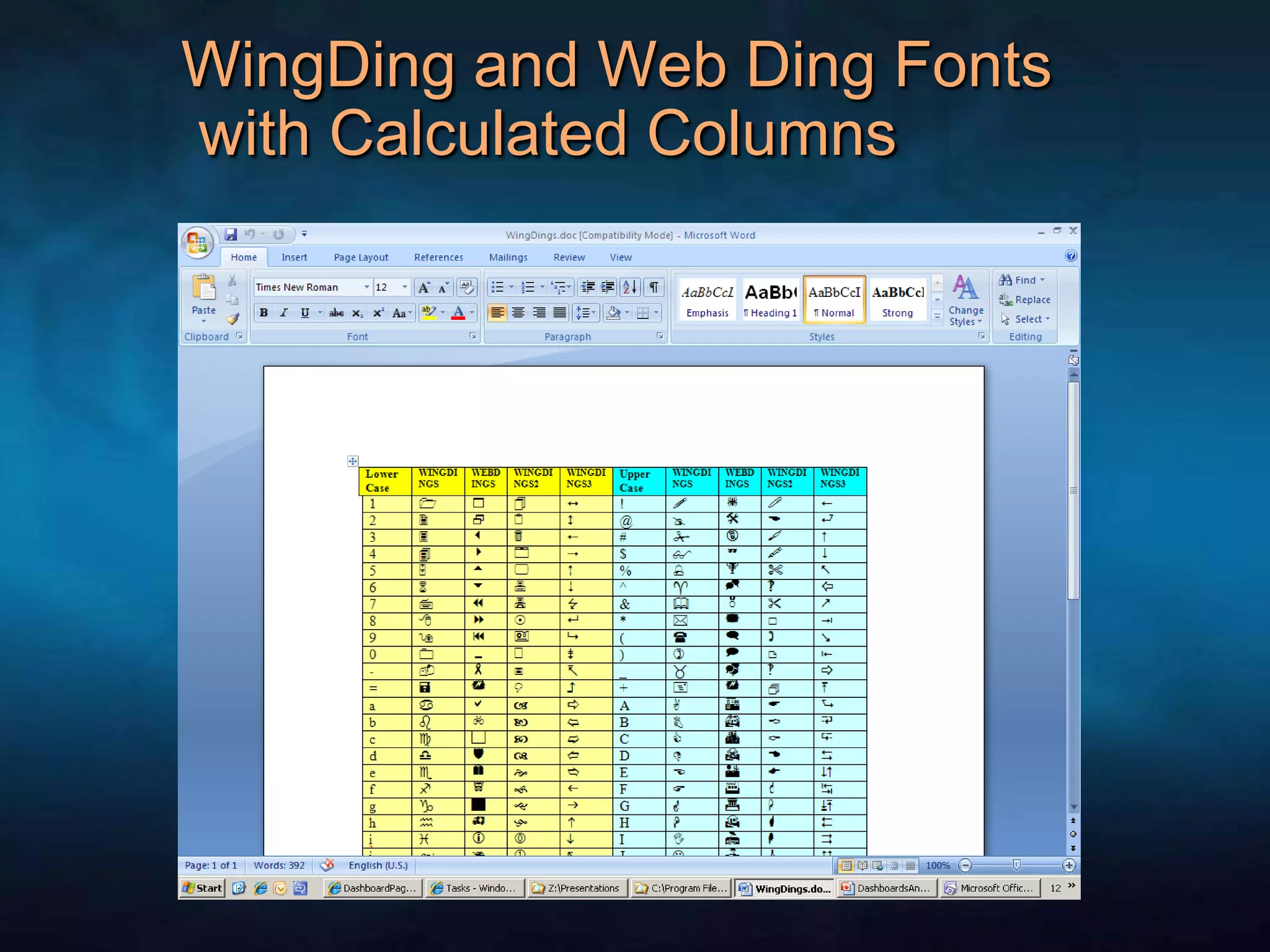The width and height of the screenshot is (1270, 952).
Task: Select the Format Painter brush
Action: 233,319
